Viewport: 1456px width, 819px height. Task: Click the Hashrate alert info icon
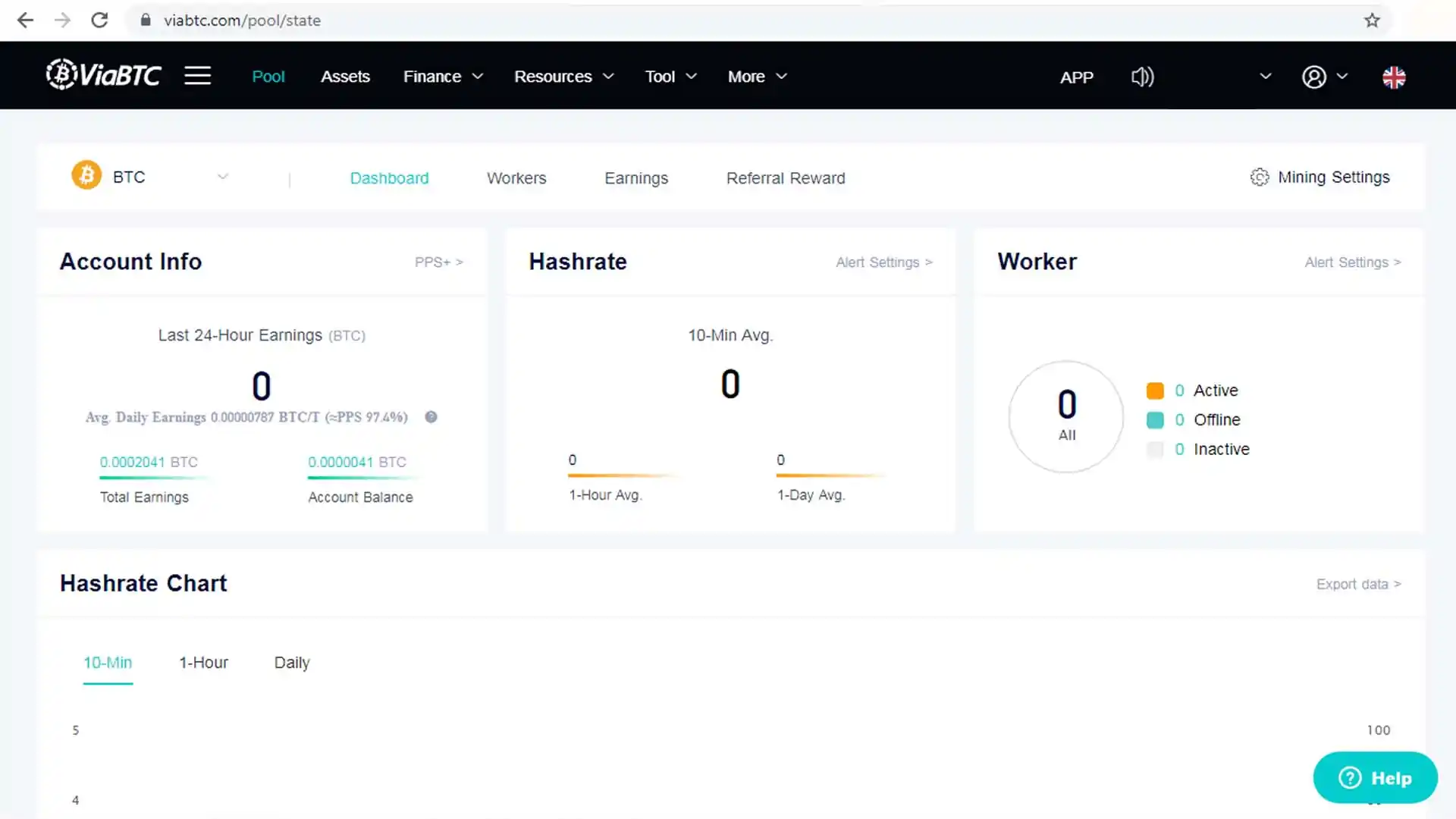pos(884,262)
